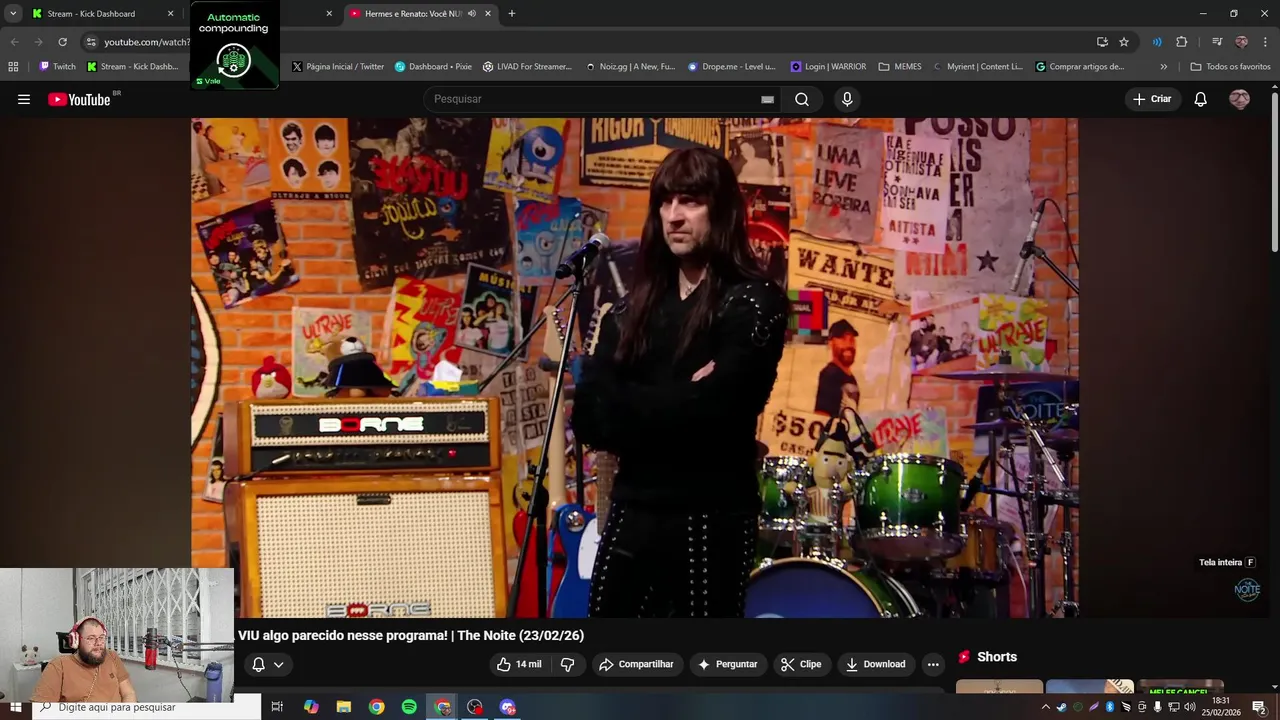Open Comprar artigos de... bookmark
The width and height of the screenshot is (1280, 720).
tap(1080, 67)
